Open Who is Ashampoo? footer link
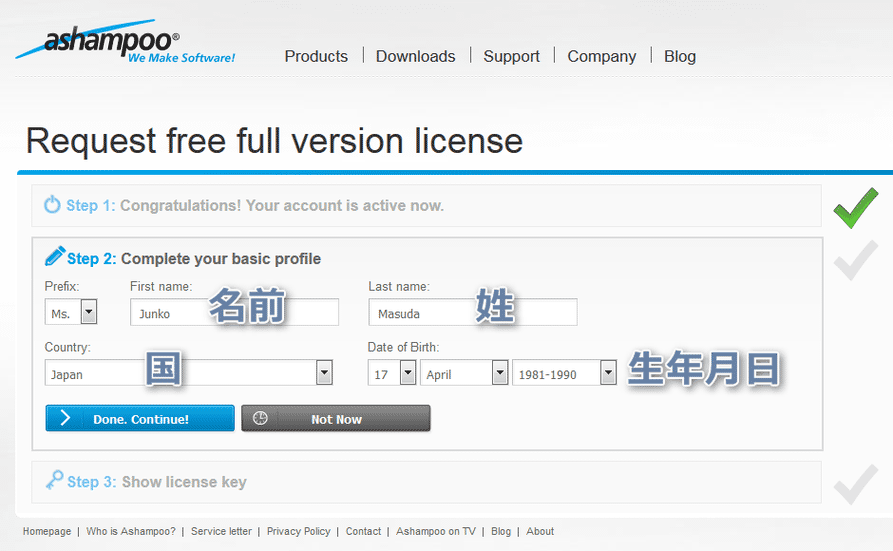Viewport: 893px width, 551px height. point(131,531)
